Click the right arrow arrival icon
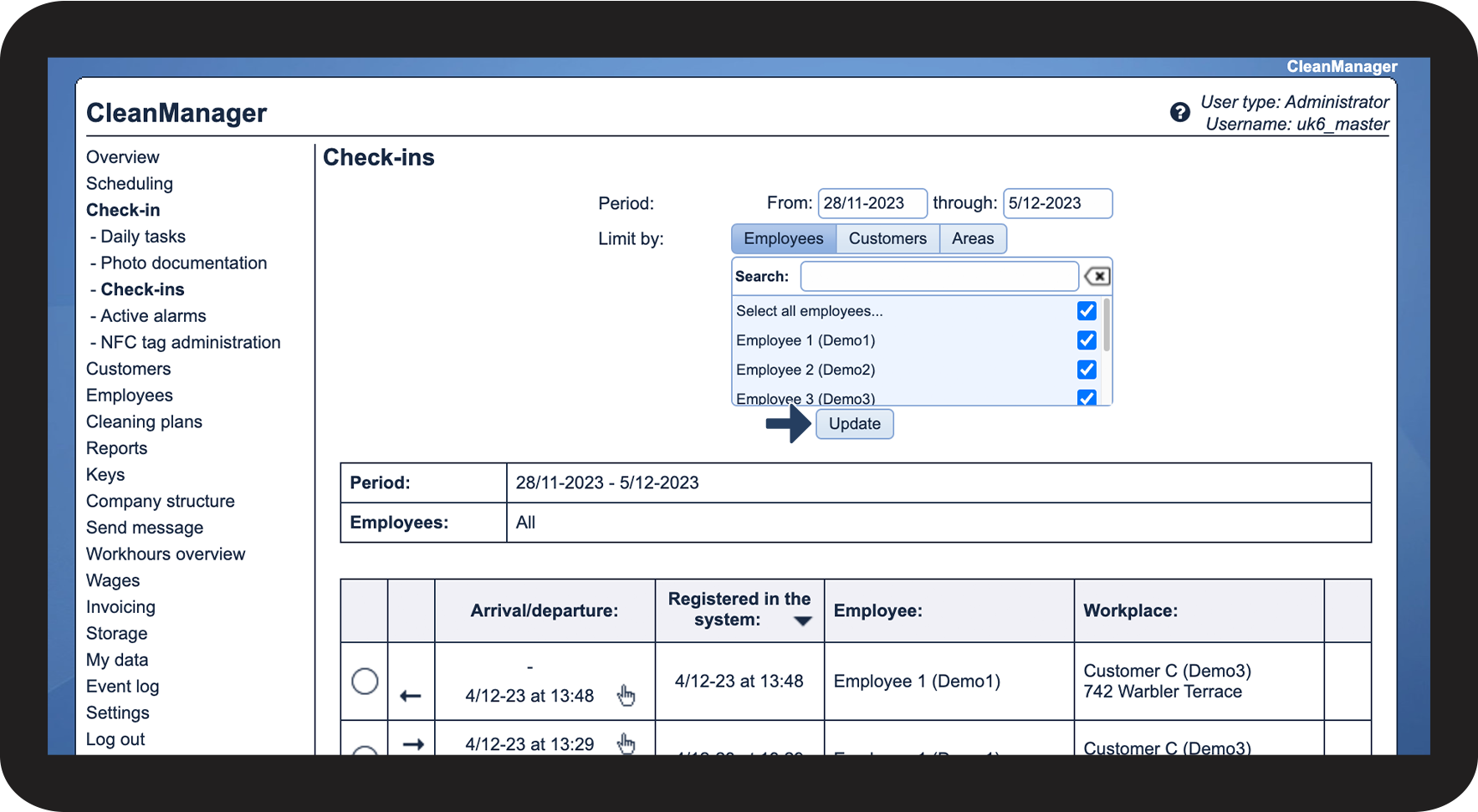The height and width of the screenshot is (812, 1478). tap(413, 743)
